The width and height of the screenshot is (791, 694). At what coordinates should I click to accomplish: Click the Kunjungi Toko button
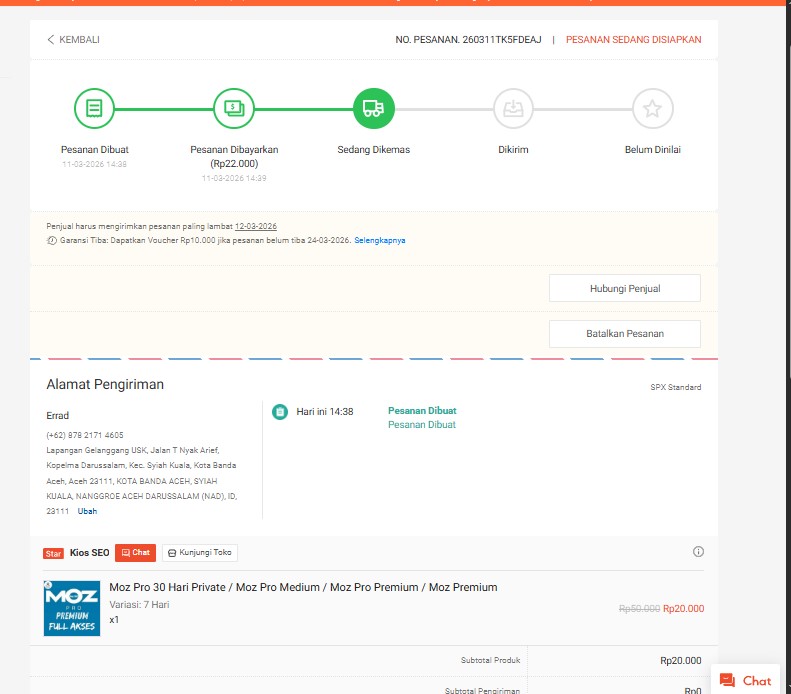click(x=200, y=552)
